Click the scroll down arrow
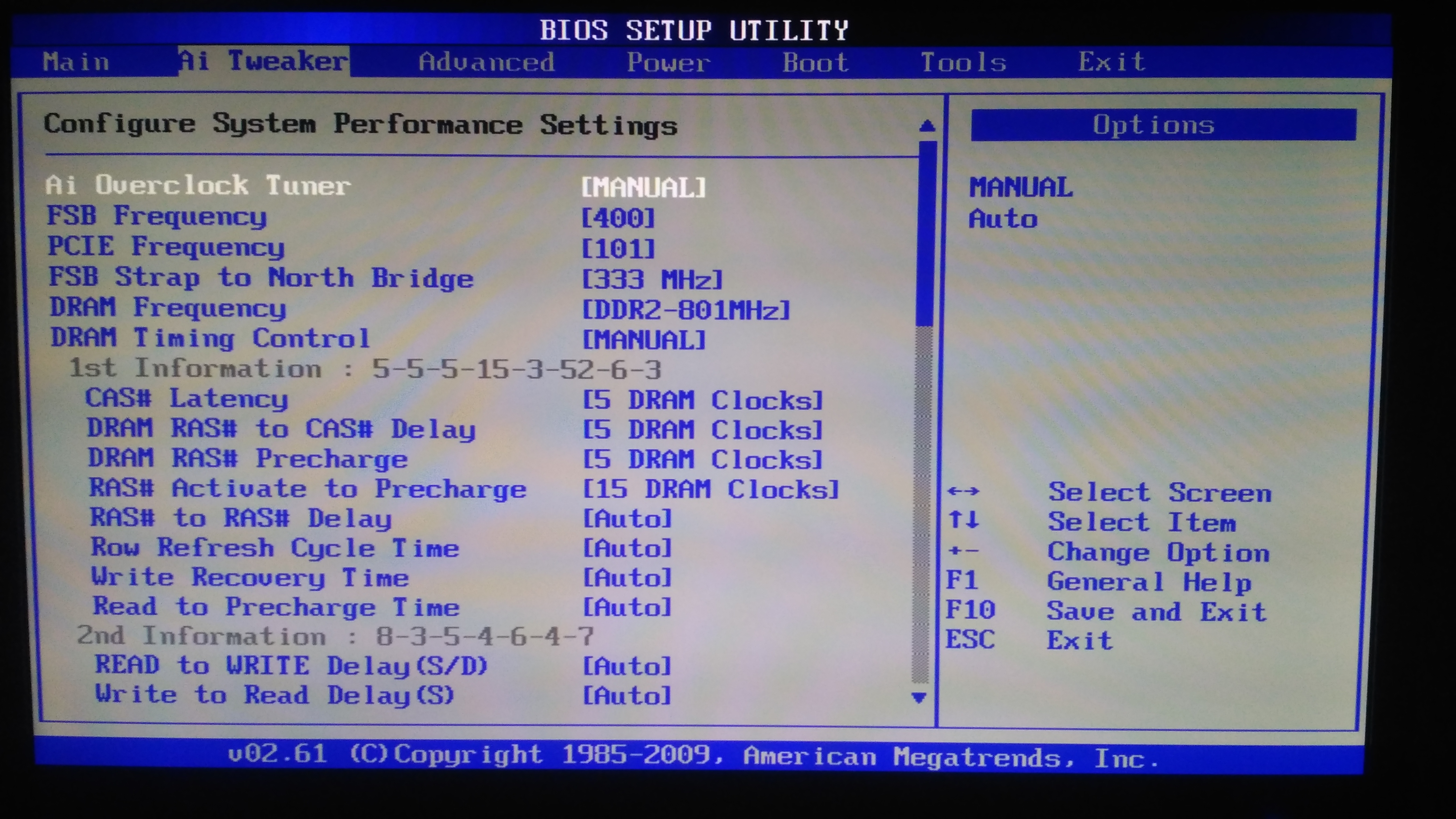The image size is (1456, 819). [x=919, y=698]
